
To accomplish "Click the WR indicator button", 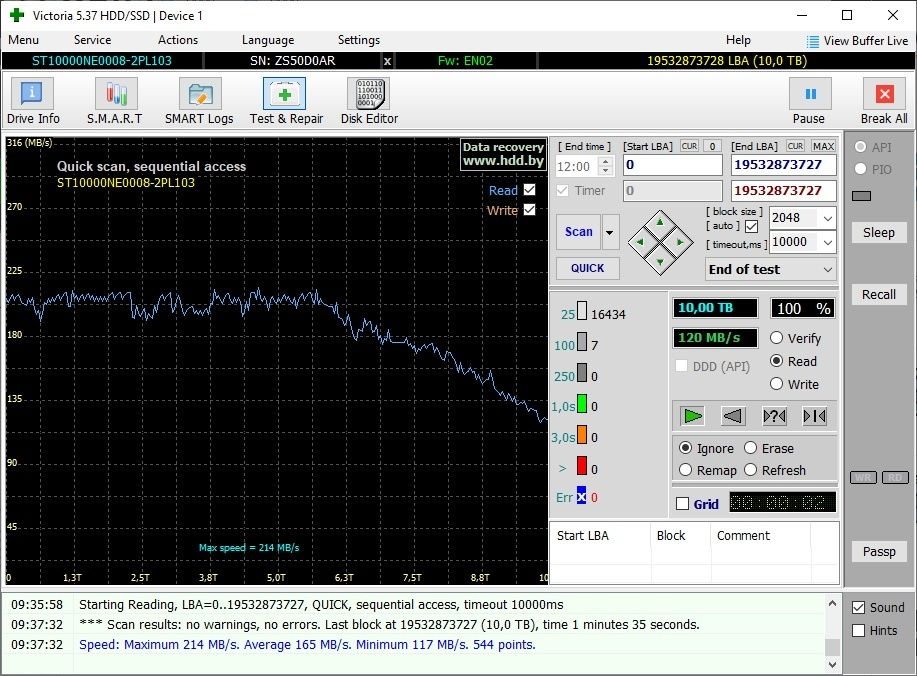I will pyautogui.click(x=863, y=478).
